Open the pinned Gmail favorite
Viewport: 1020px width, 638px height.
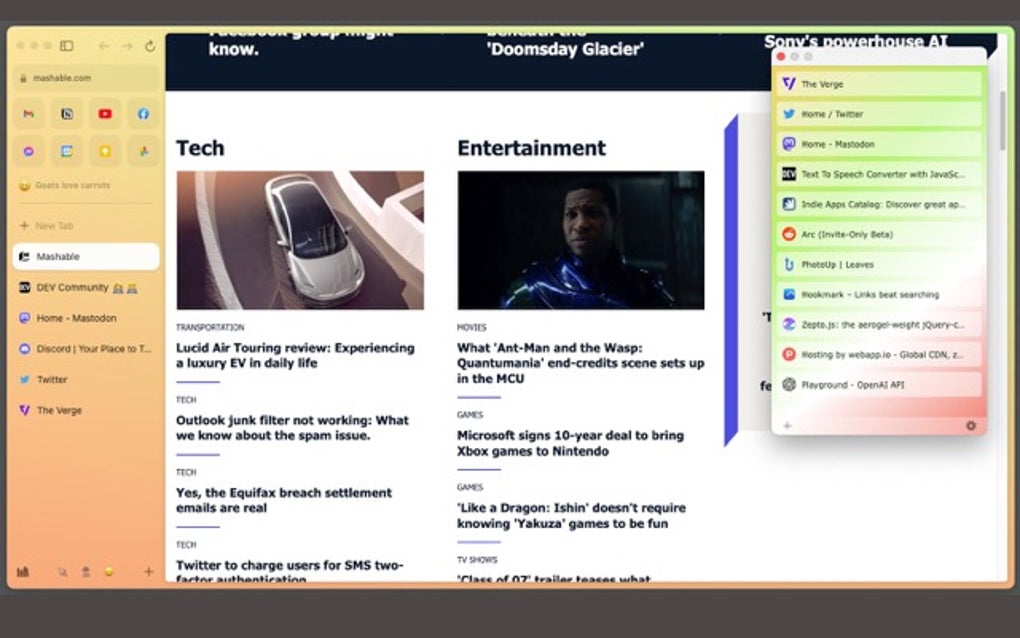(x=29, y=114)
